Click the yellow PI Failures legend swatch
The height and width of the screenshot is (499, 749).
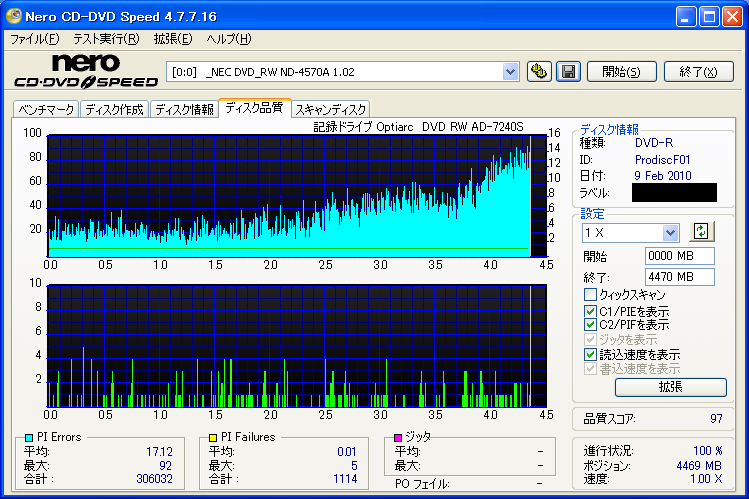pos(213,437)
